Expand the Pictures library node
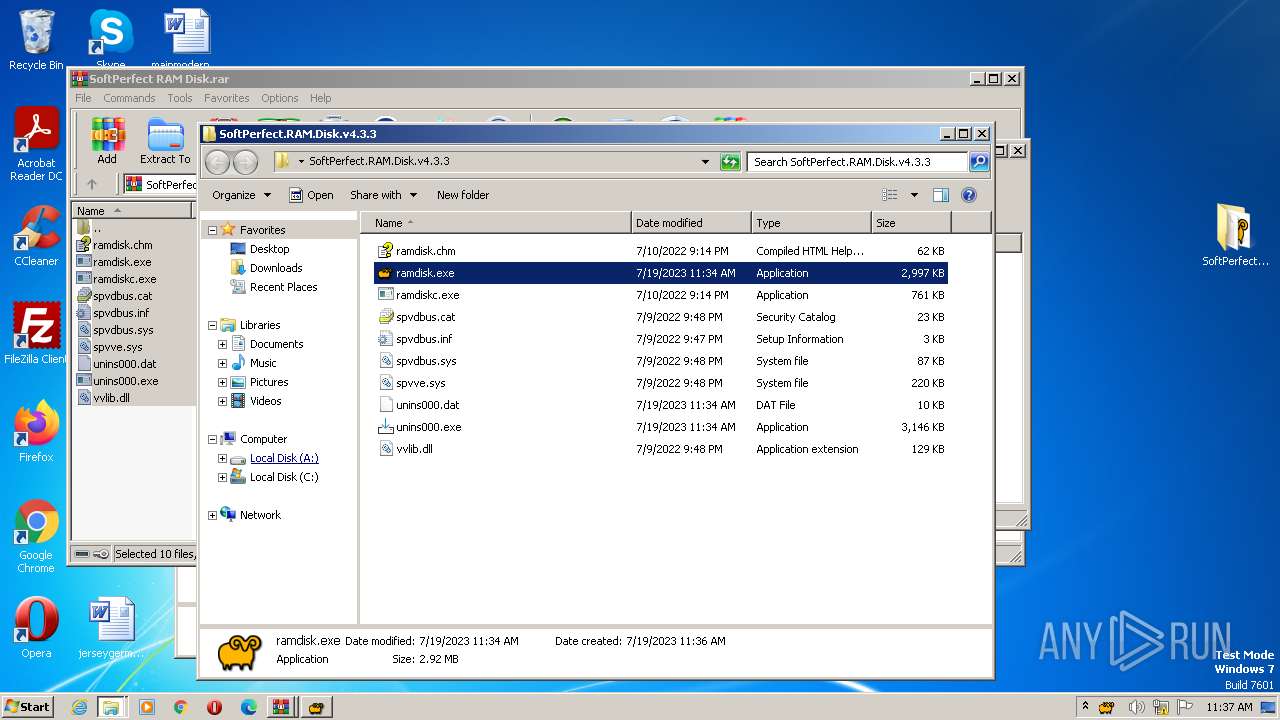This screenshot has width=1280, height=720. [x=222, y=382]
